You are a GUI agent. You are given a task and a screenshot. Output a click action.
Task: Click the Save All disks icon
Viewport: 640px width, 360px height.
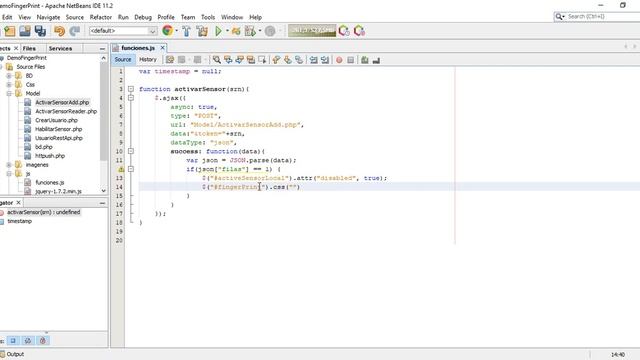coord(40,31)
